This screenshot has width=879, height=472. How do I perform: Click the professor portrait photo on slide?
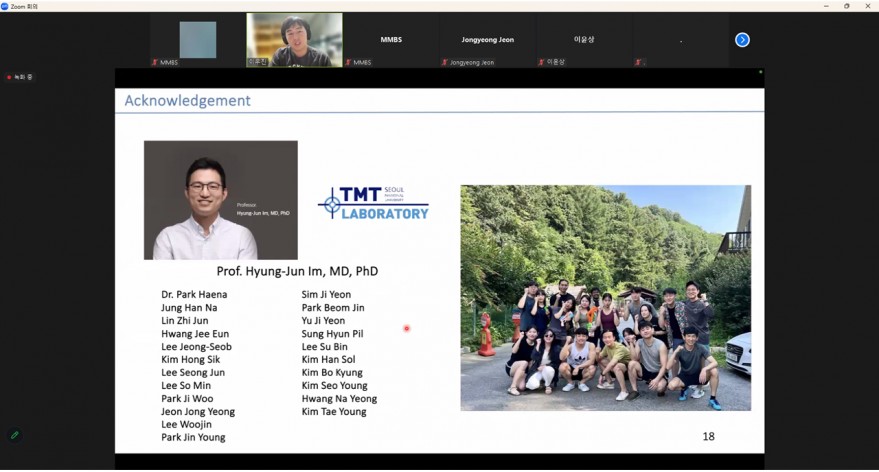(220, 200)
